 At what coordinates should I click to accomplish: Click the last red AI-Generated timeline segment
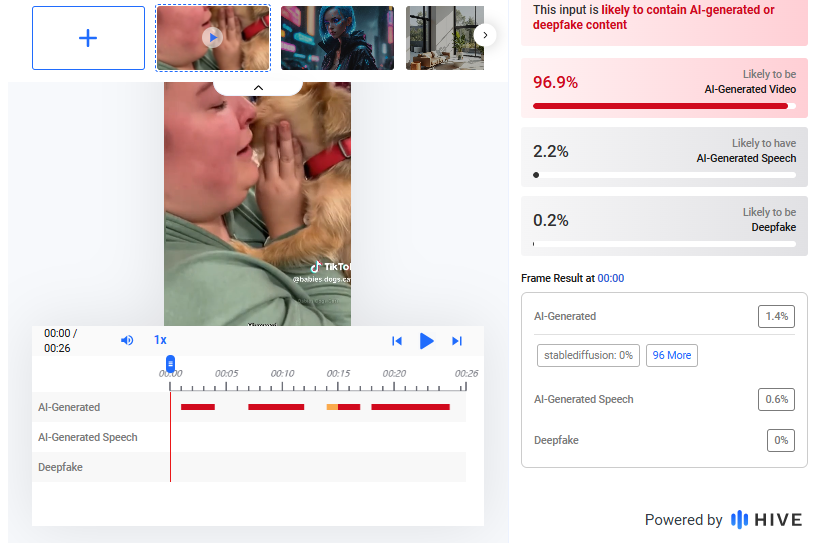[410, 407]
